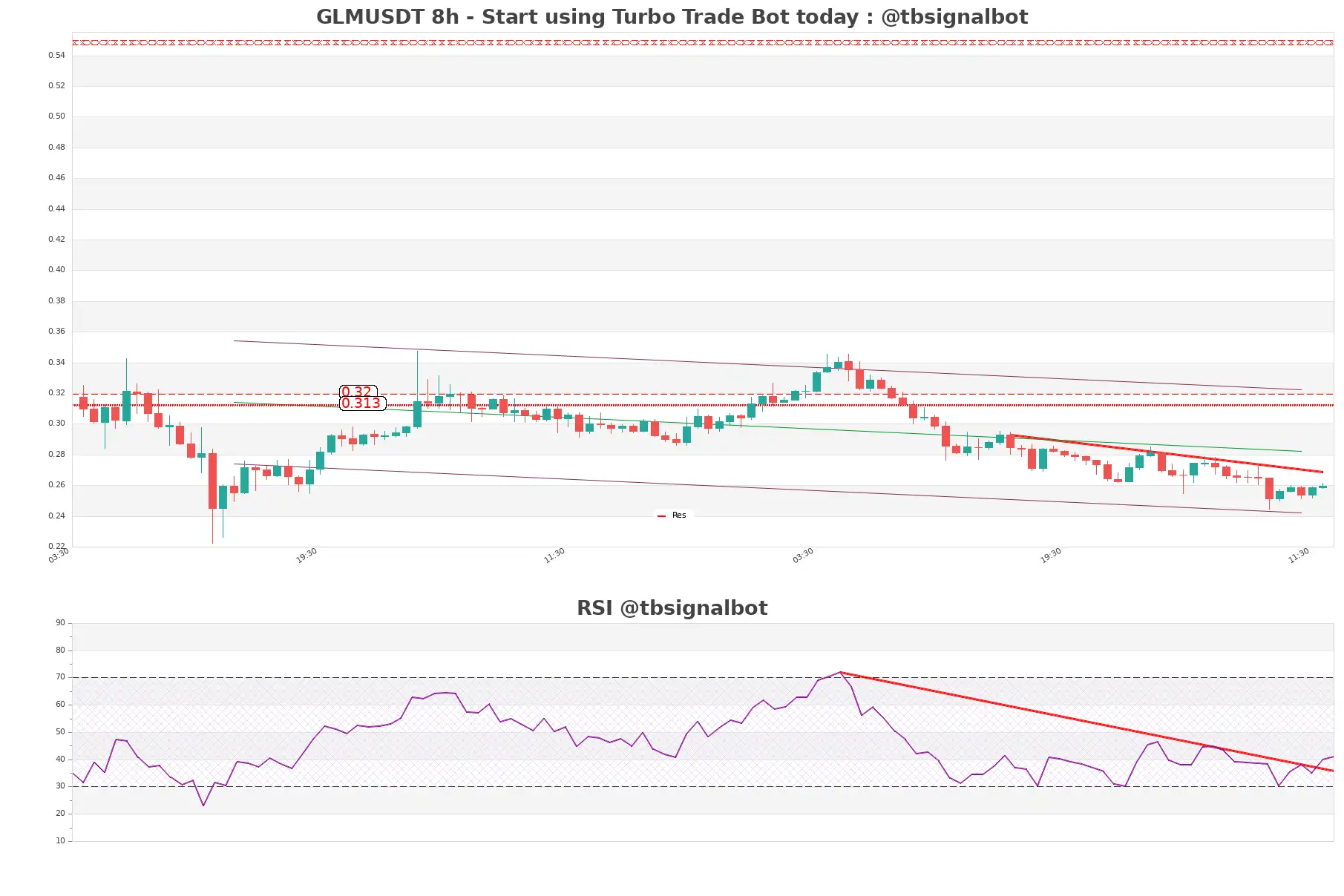
Task: Click the RSI 40 axis label
Action: click(x=60, y=760)
